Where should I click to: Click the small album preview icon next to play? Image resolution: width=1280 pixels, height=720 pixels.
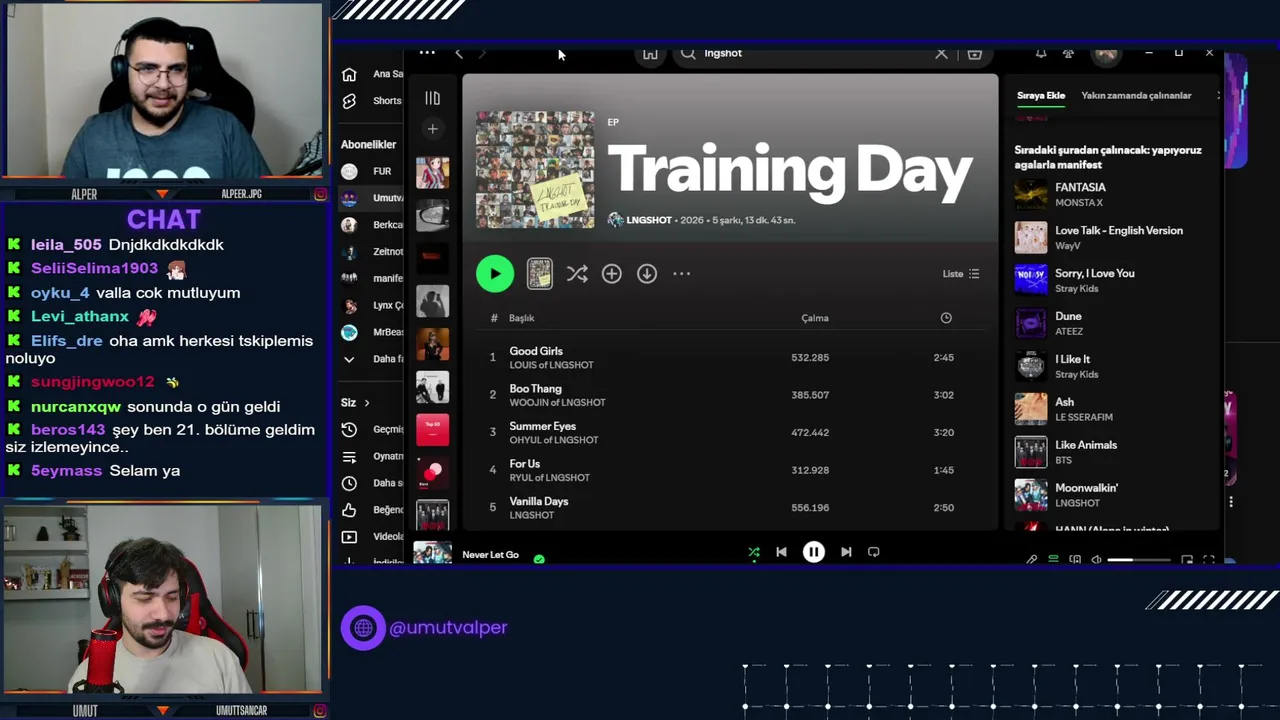540,274
